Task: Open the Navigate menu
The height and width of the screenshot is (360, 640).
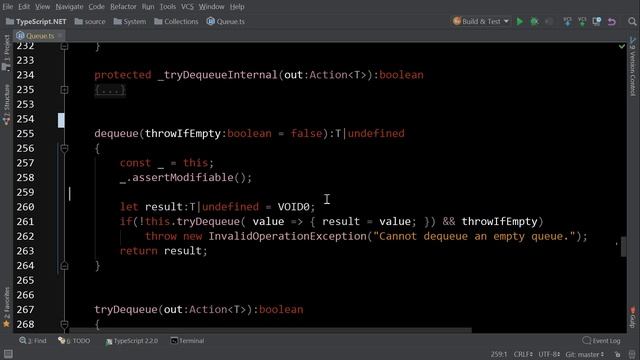Action: click(69, 7)
